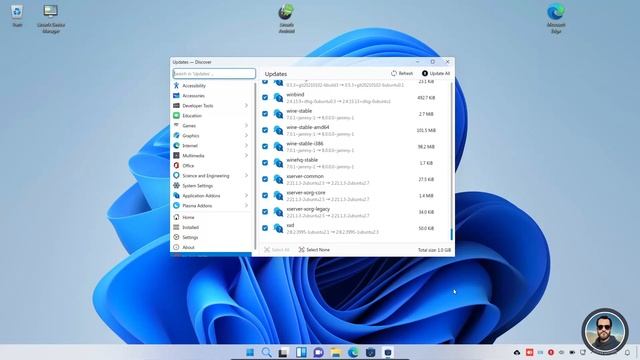Uncheck the xserver-xorg-core update checkbox
This screenshot has height=360, width=640.
[x=265, y=196]
